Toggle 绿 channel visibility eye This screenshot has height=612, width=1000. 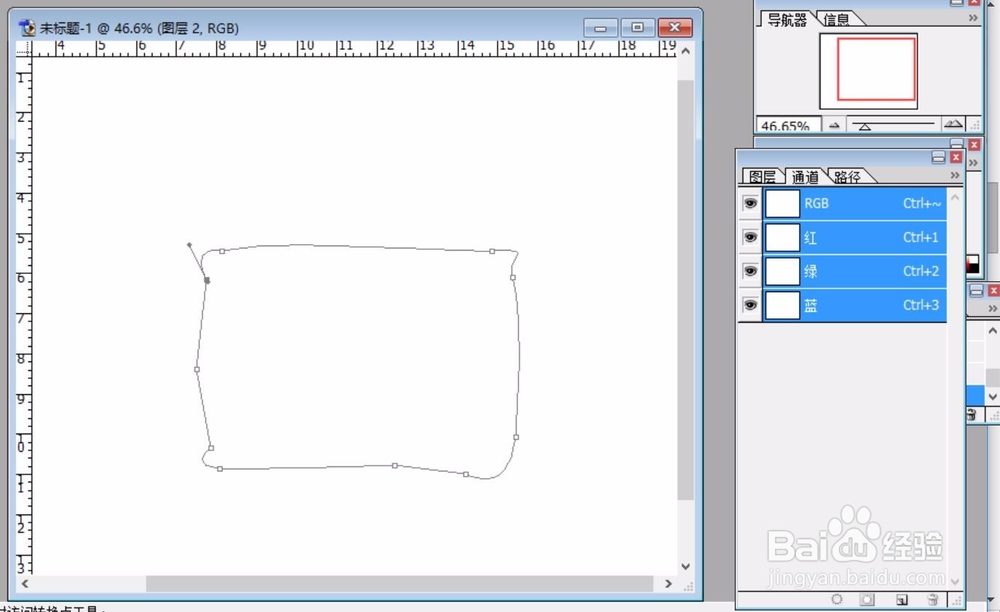coord(750,271)
